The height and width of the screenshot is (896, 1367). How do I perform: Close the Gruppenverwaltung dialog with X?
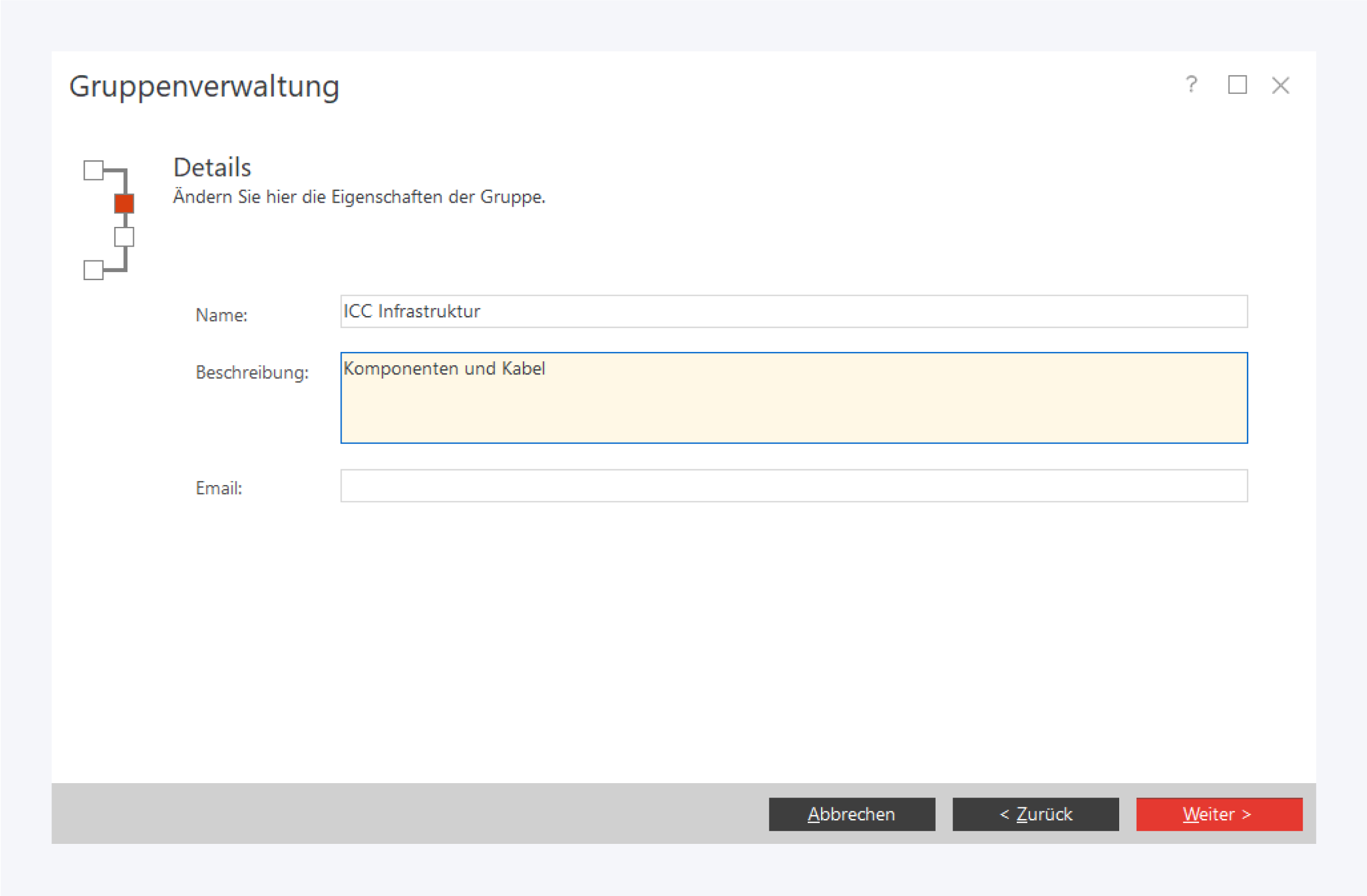pos(1280,86)
